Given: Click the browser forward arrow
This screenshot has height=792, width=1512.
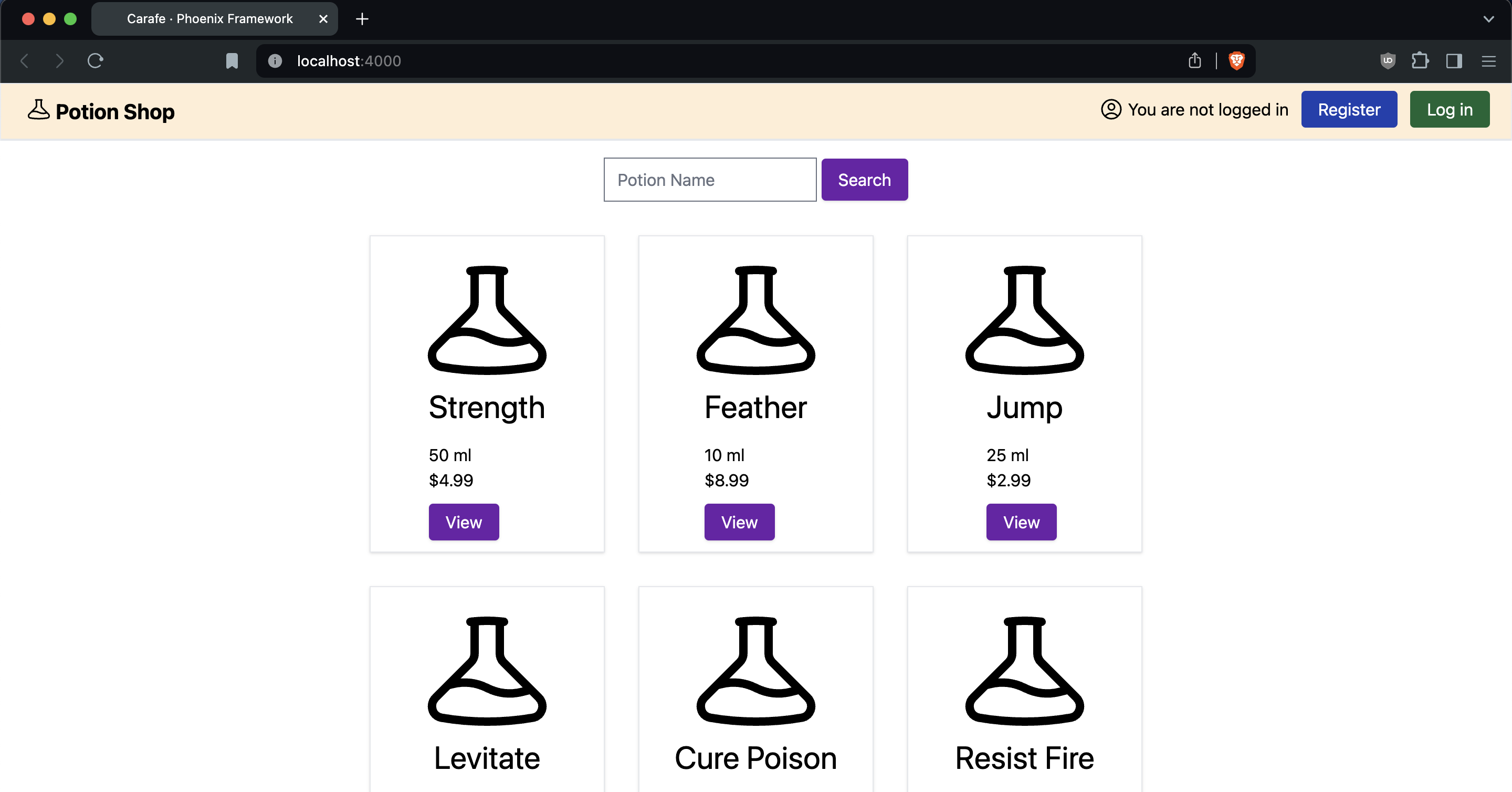Looking at the screenshot, I should (x=59, y=60).
